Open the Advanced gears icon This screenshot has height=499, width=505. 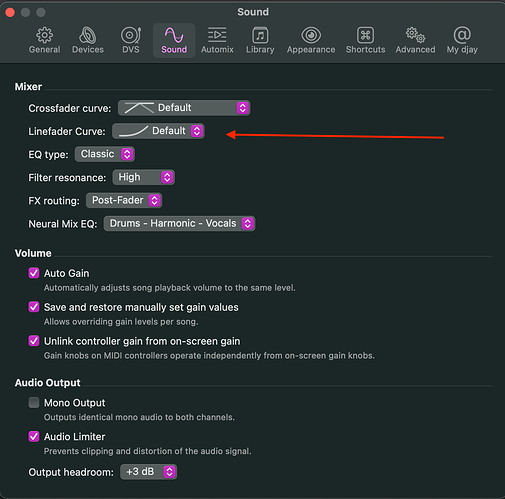(415, 35)
